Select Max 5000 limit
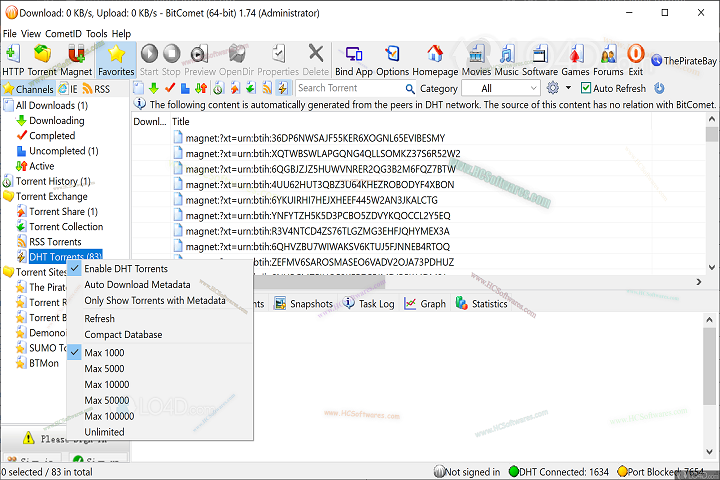This screenshot has height=480, width=720. pyautogui.click(x=160, y=369)
